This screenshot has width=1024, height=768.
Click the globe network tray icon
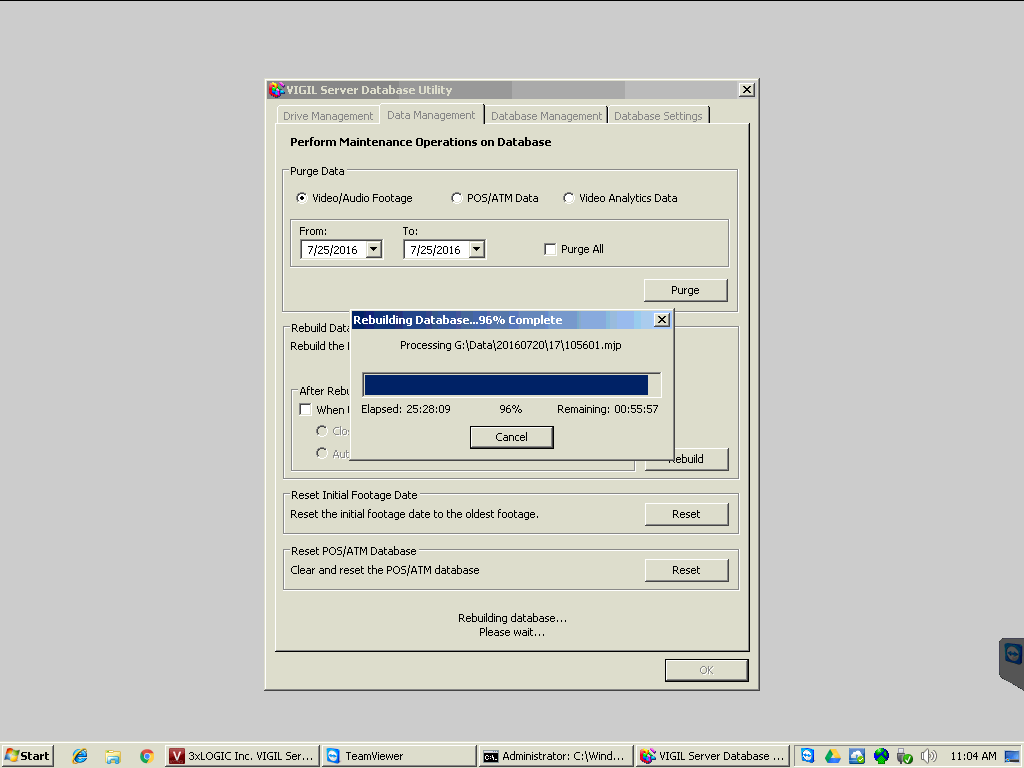click(880, 756)
